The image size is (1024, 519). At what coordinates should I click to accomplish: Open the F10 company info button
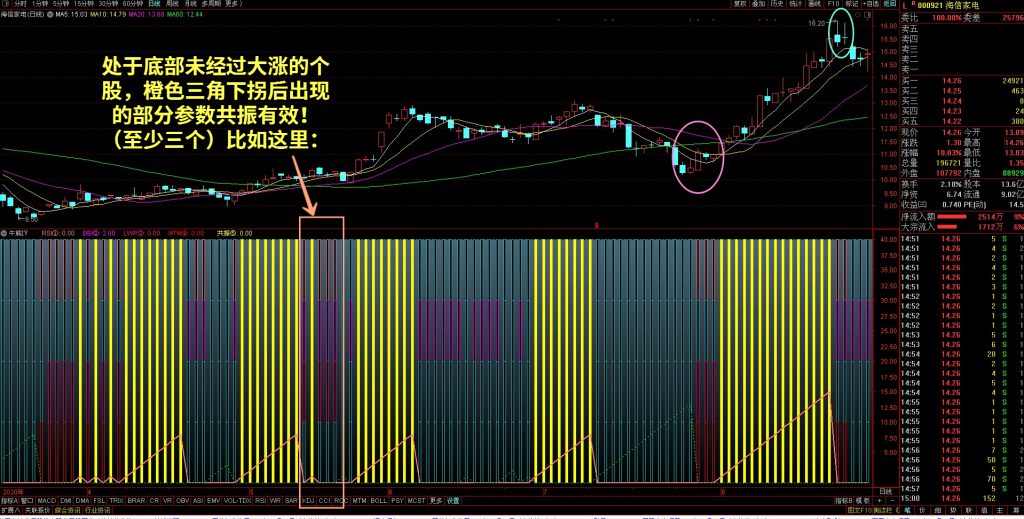pos(832,4)
